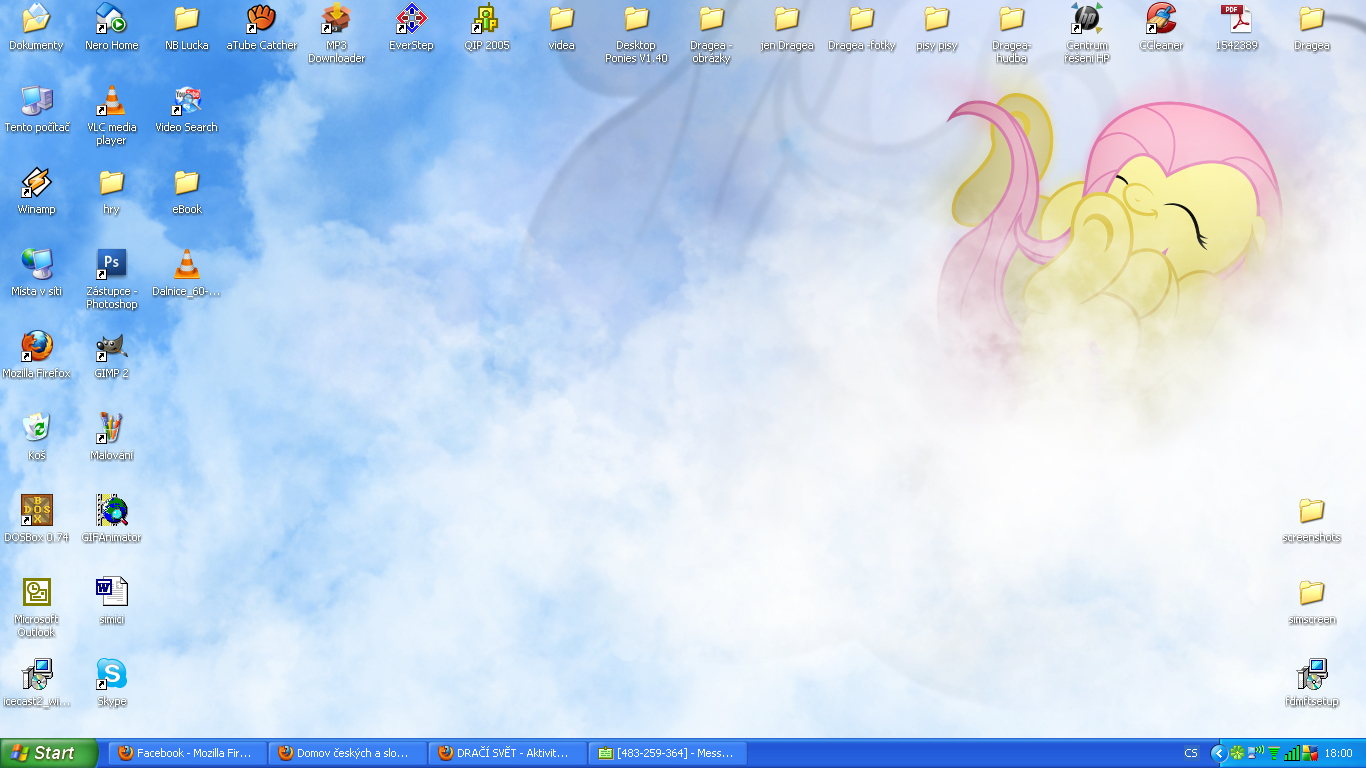The image size is (1366, 768).
Task: Open the simscreen folder
Action: pos(1312,601)
